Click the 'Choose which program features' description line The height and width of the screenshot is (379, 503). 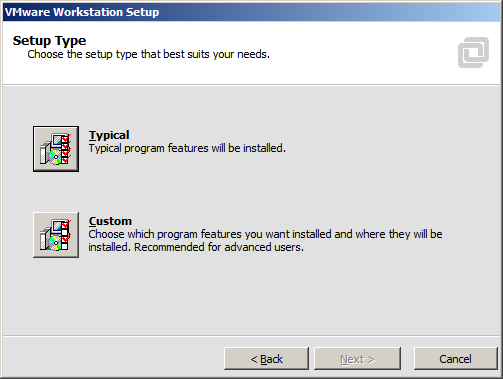tap(265, 234)
